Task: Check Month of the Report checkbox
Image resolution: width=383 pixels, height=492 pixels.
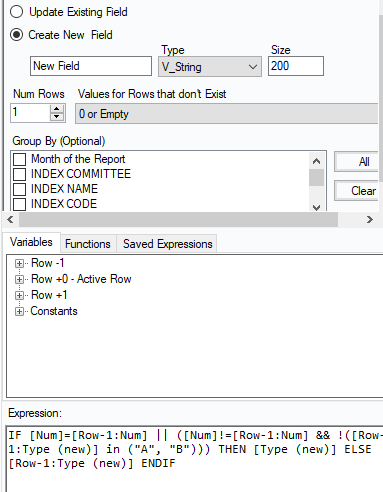Action: (x=19, y=159)
